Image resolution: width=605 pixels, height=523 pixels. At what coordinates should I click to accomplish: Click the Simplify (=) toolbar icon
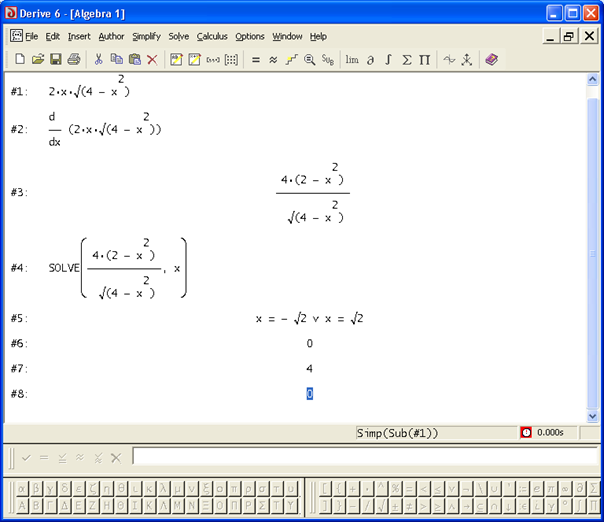256,60
